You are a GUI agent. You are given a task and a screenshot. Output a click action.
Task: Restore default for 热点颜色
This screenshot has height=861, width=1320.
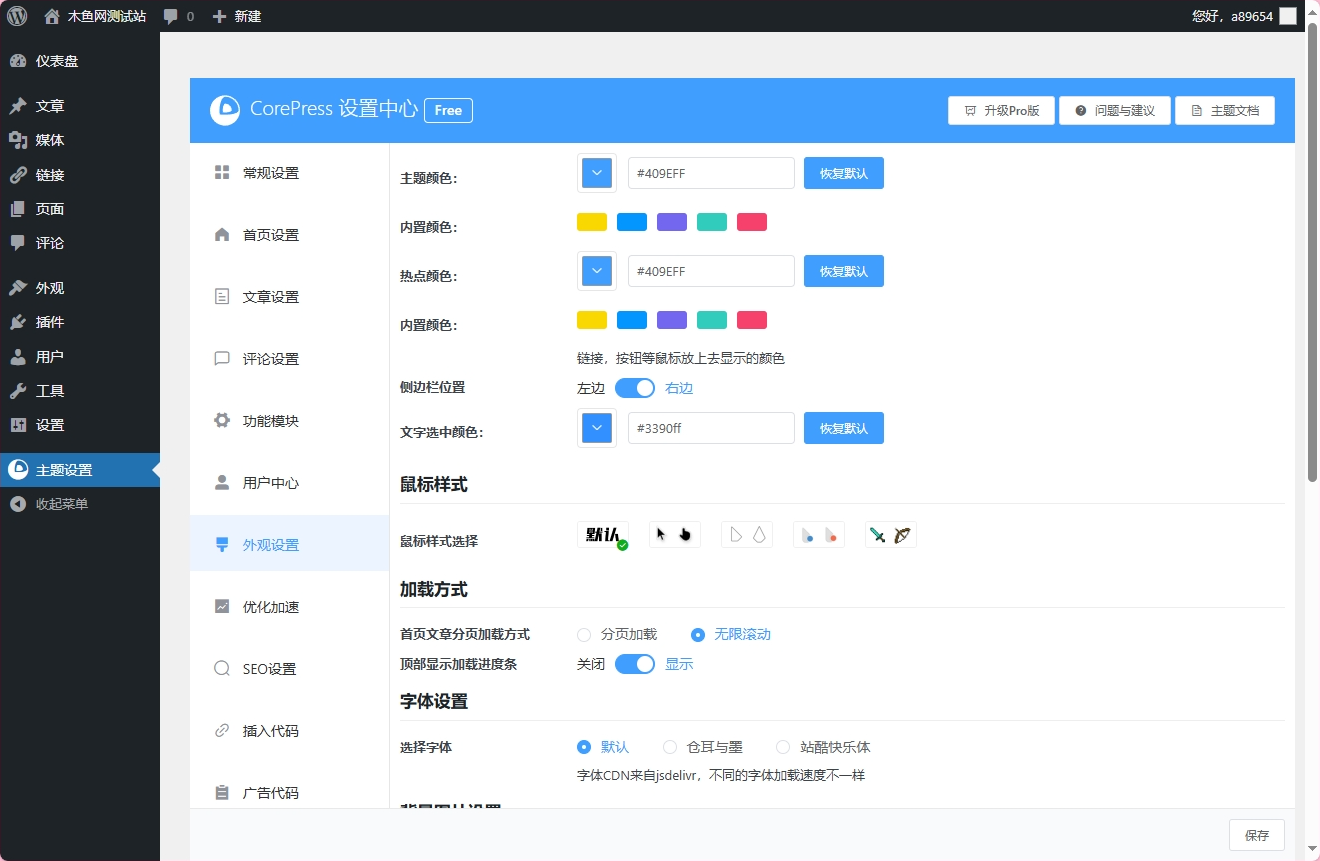[844, 271]
